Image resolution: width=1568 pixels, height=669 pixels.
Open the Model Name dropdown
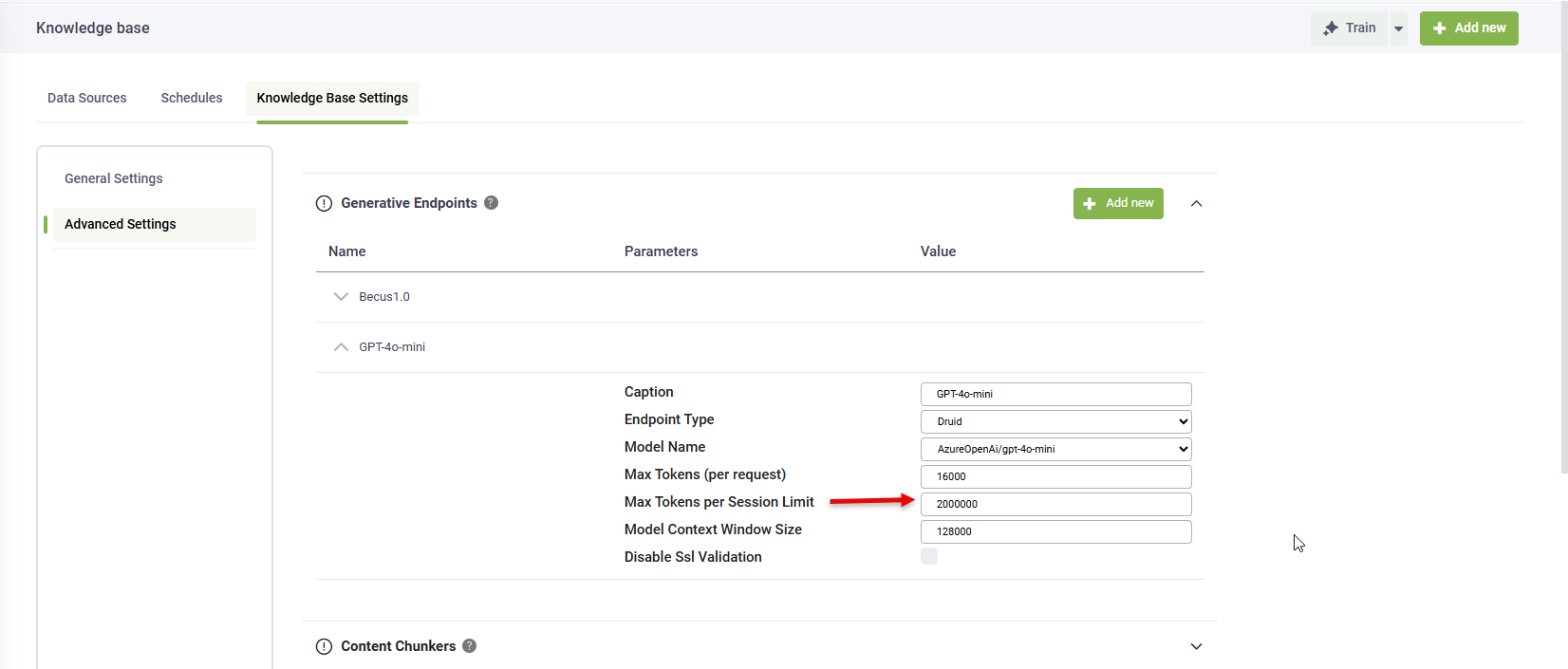1055,449
